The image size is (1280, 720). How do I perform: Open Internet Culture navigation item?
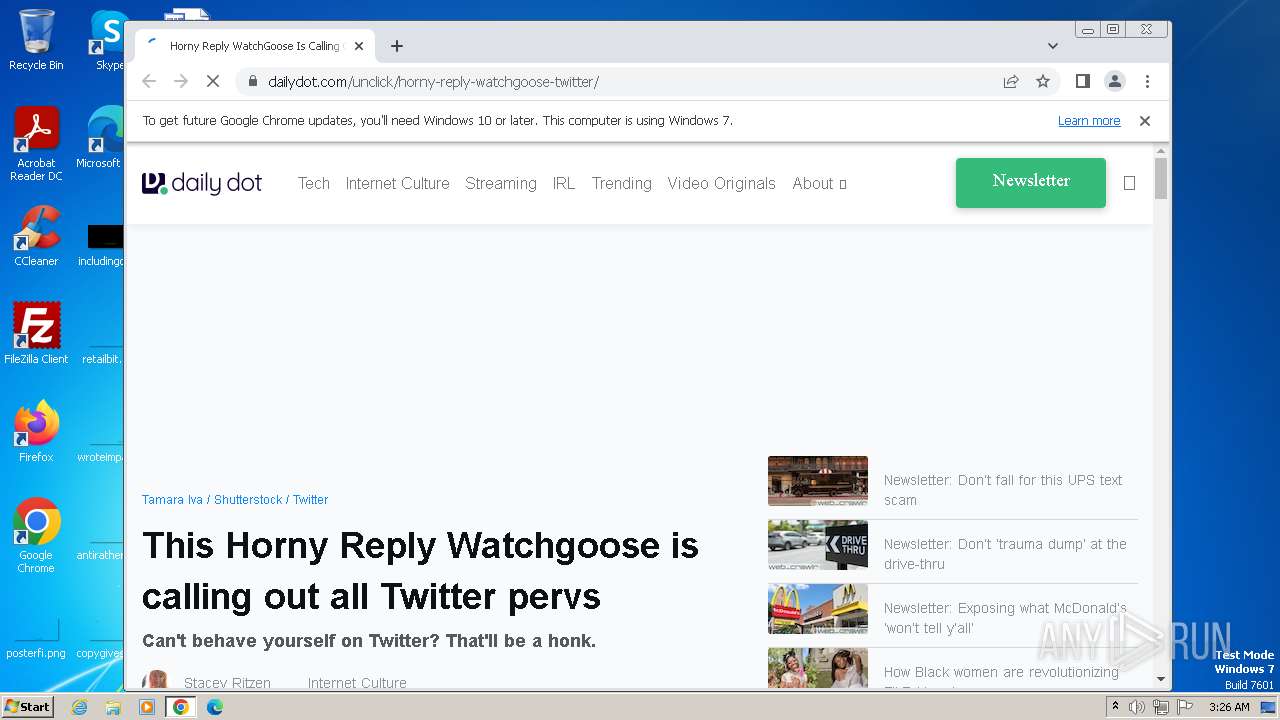(x=398, y=183)
